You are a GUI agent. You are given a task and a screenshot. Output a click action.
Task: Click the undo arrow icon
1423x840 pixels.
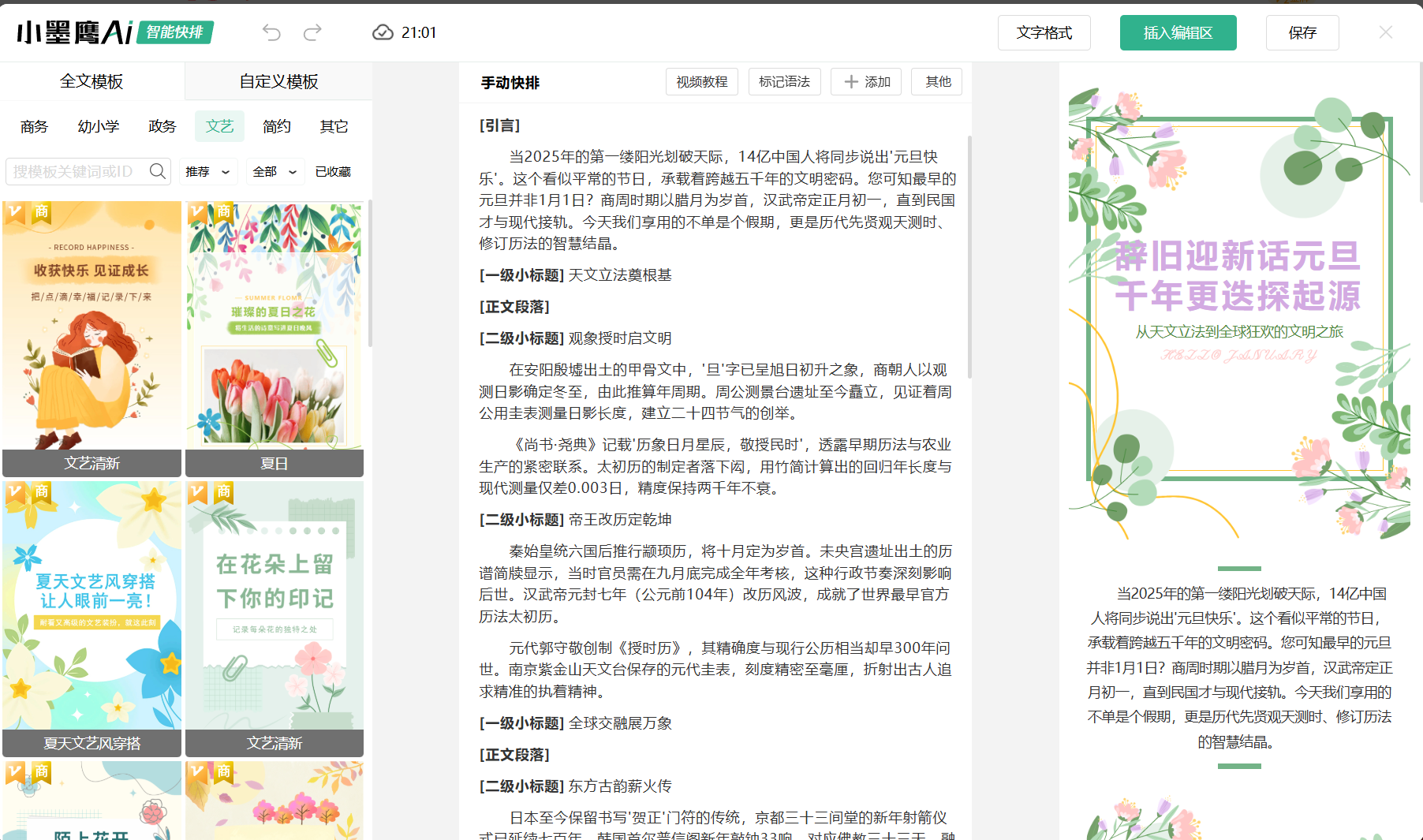coord(271,32)
